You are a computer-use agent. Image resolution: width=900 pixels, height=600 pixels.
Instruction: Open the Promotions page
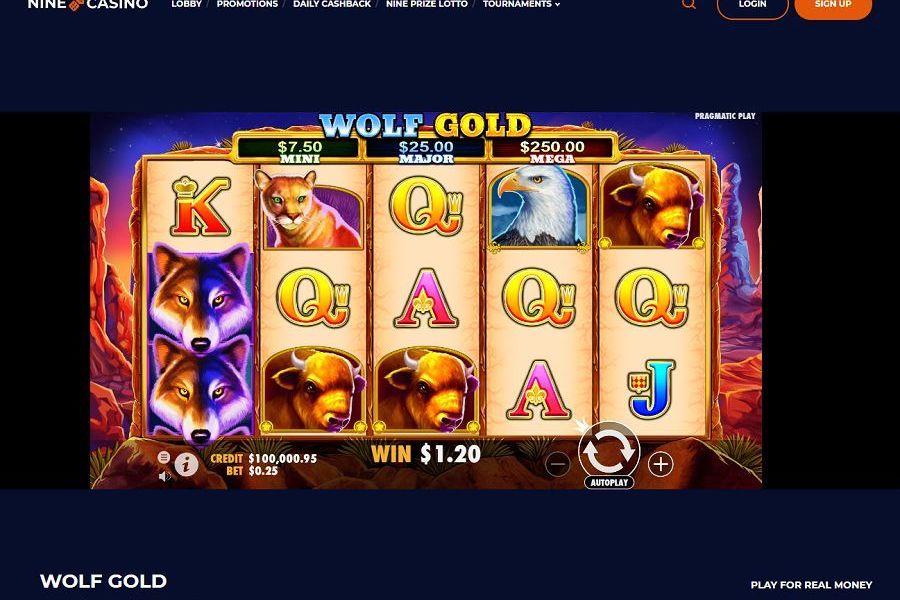click(247, 4)
